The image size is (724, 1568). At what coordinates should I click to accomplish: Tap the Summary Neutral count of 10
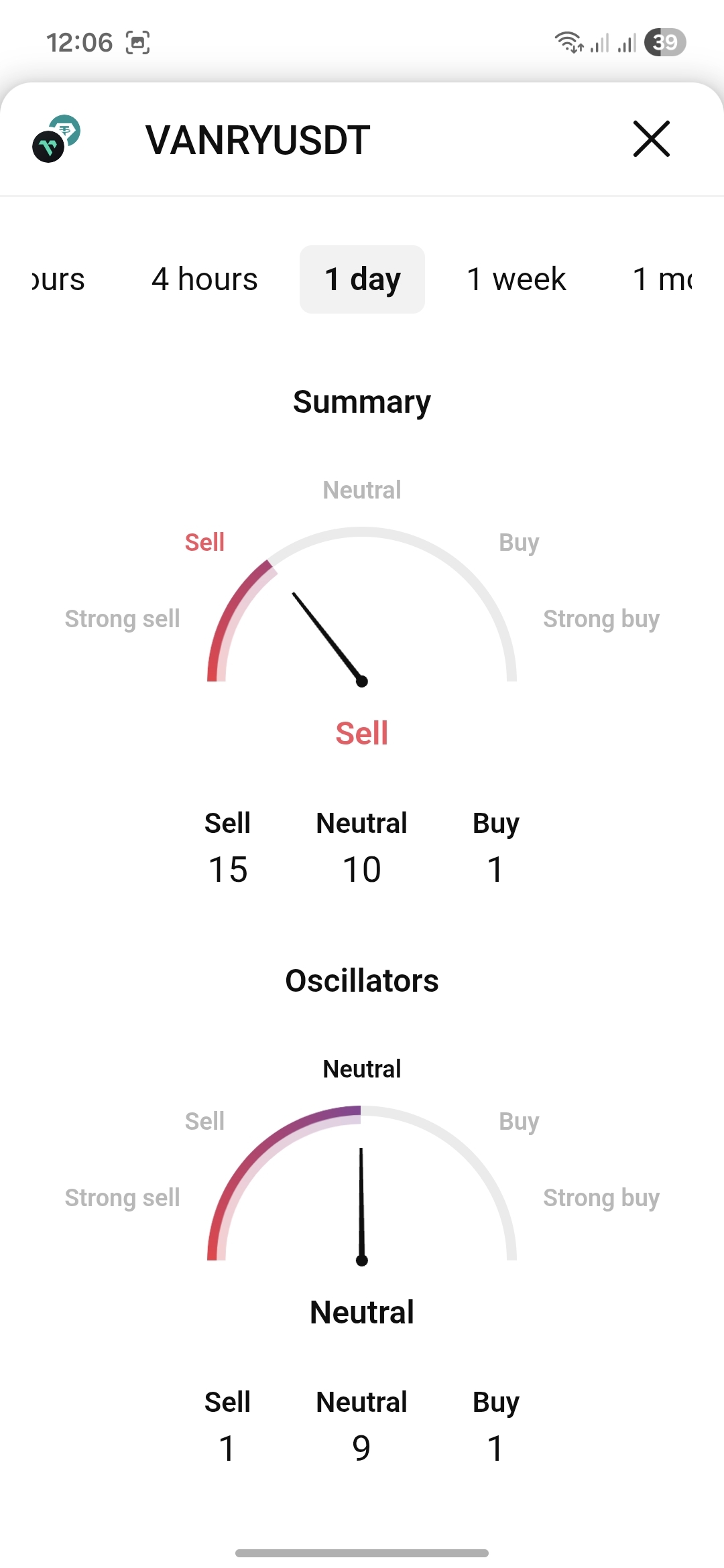coord(362,869)
